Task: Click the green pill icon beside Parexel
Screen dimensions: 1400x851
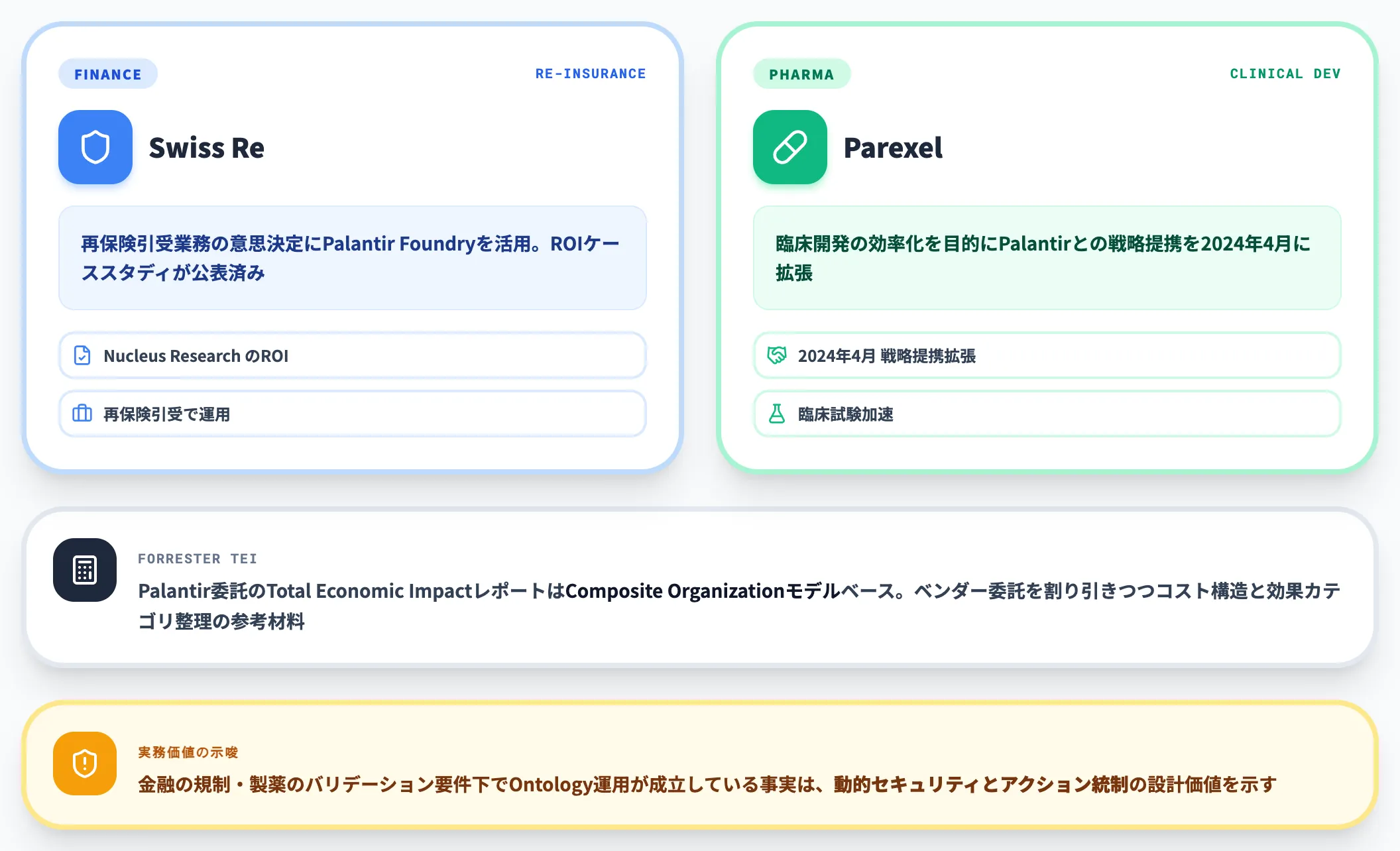Action: [790, 147]
